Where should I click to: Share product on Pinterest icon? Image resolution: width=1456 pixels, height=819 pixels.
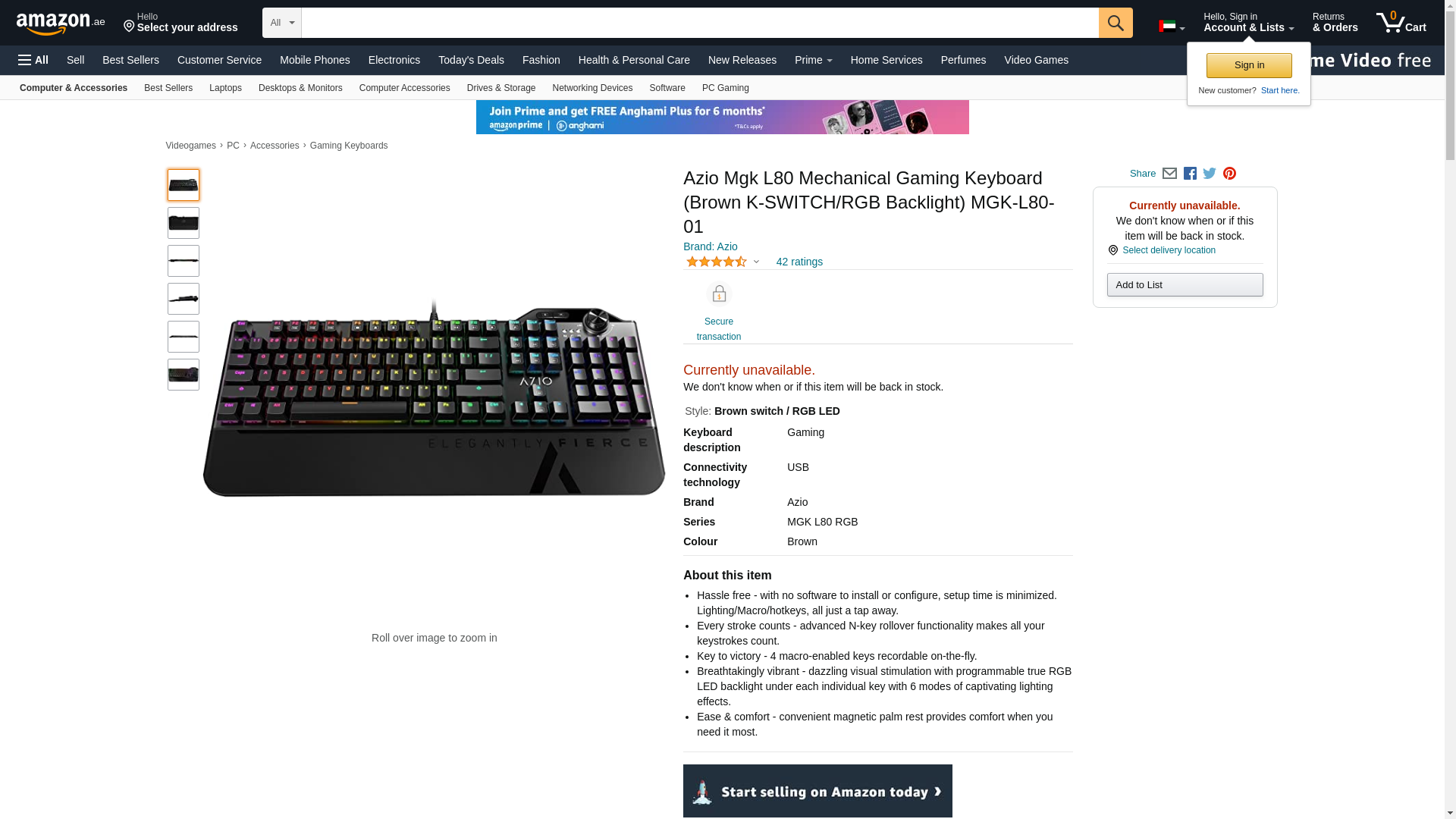(1229, 174)
